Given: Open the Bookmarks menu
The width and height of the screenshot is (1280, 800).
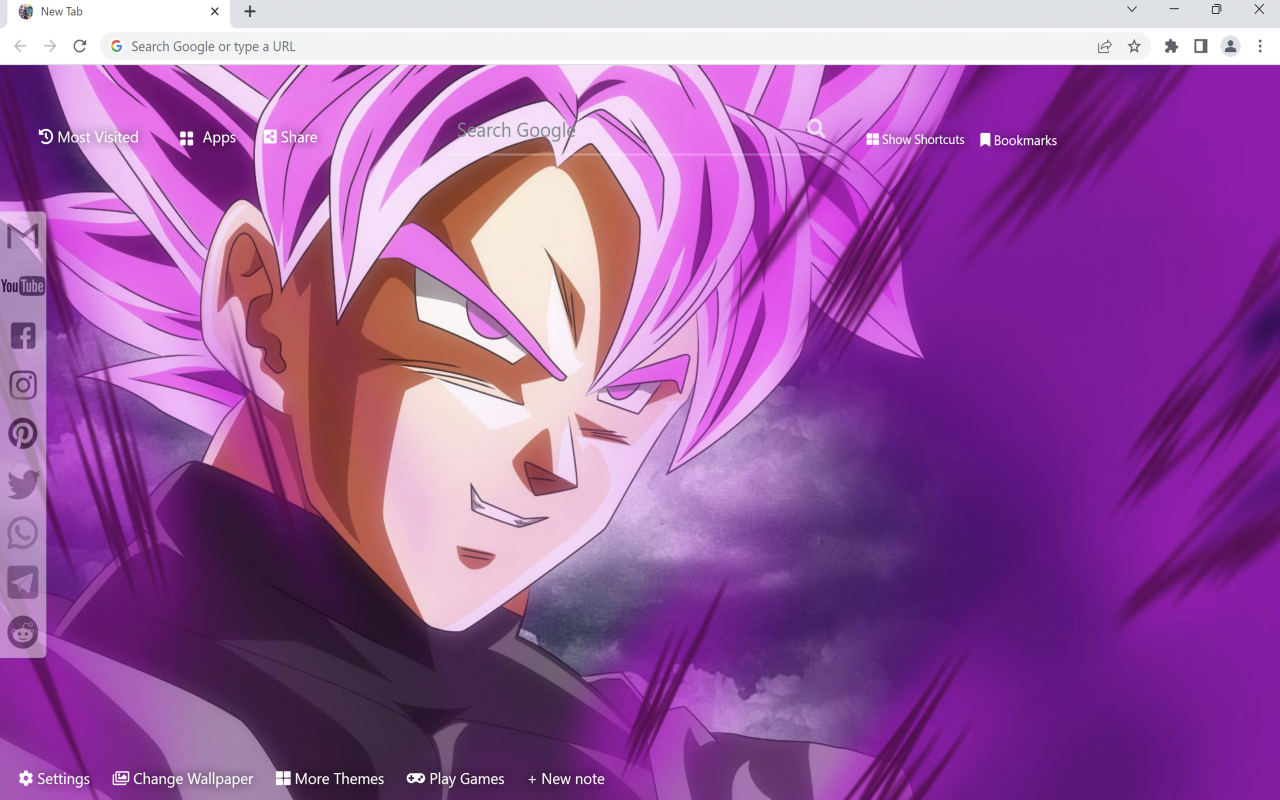Looking at the screenshot, I should click(x=1018, y=140).
